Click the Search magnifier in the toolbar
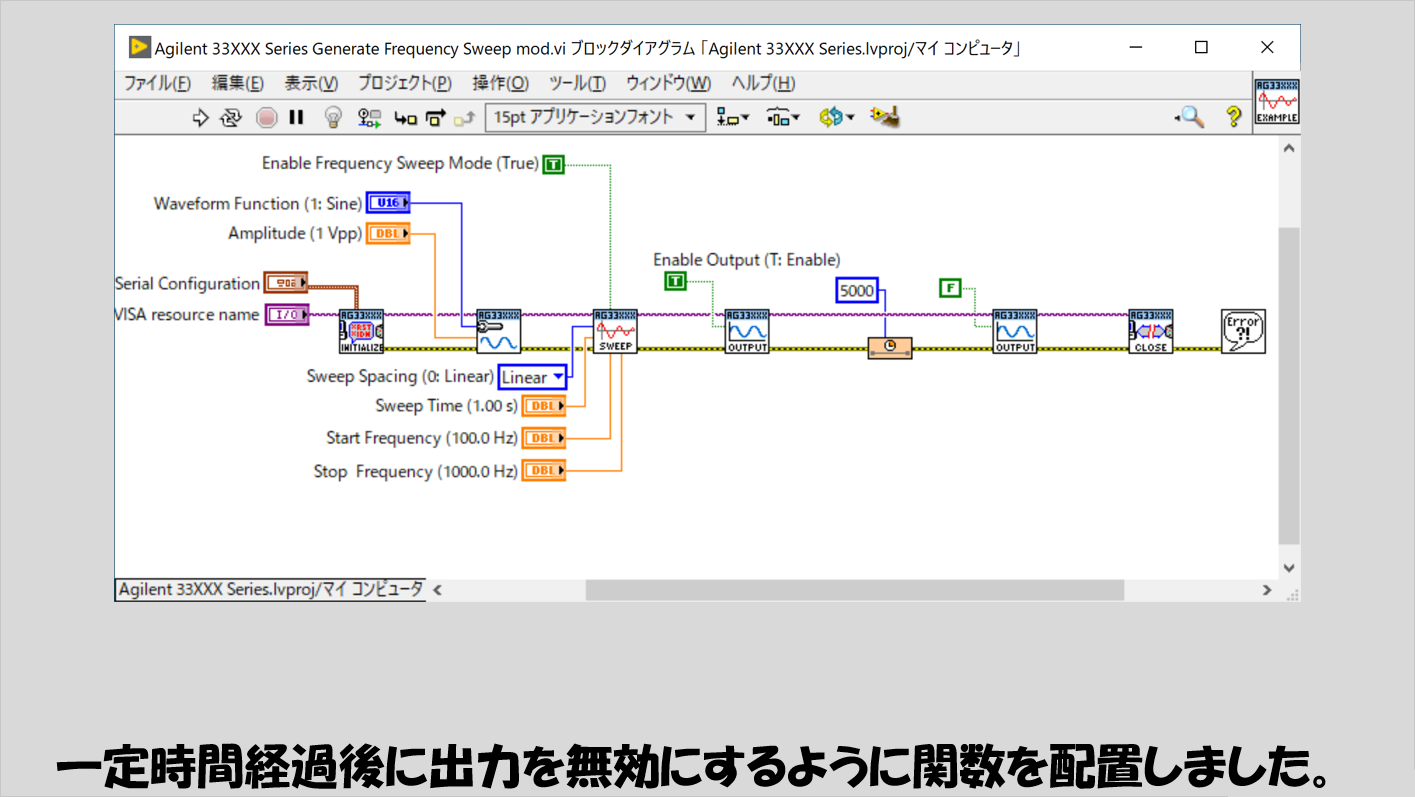1415x797 pixels. [1189, 117]
